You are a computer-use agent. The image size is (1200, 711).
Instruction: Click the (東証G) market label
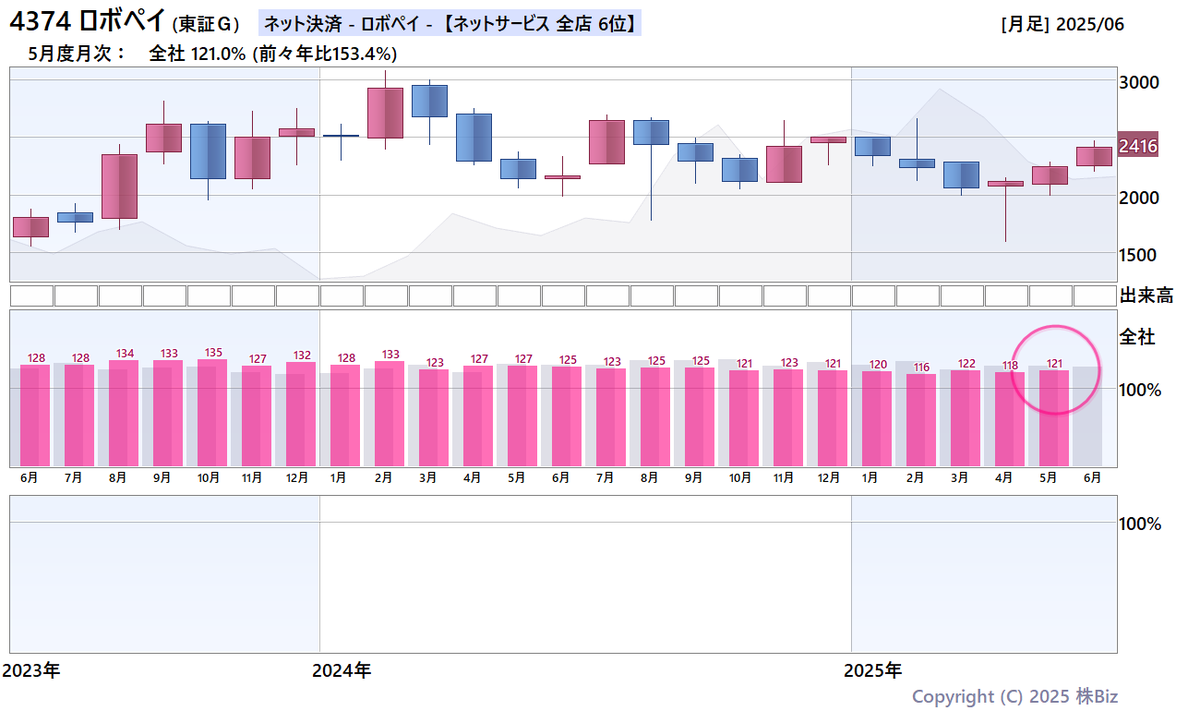(x=205, y=25)
